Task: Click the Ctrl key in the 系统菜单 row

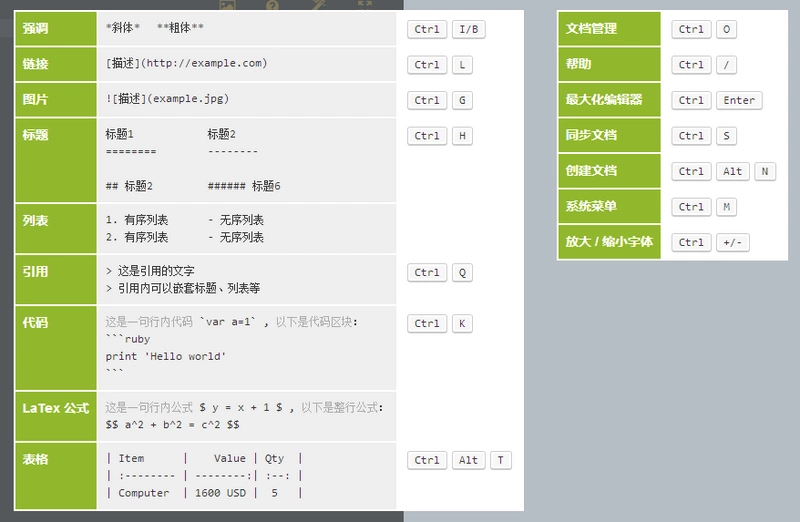Action: [691, 207]
